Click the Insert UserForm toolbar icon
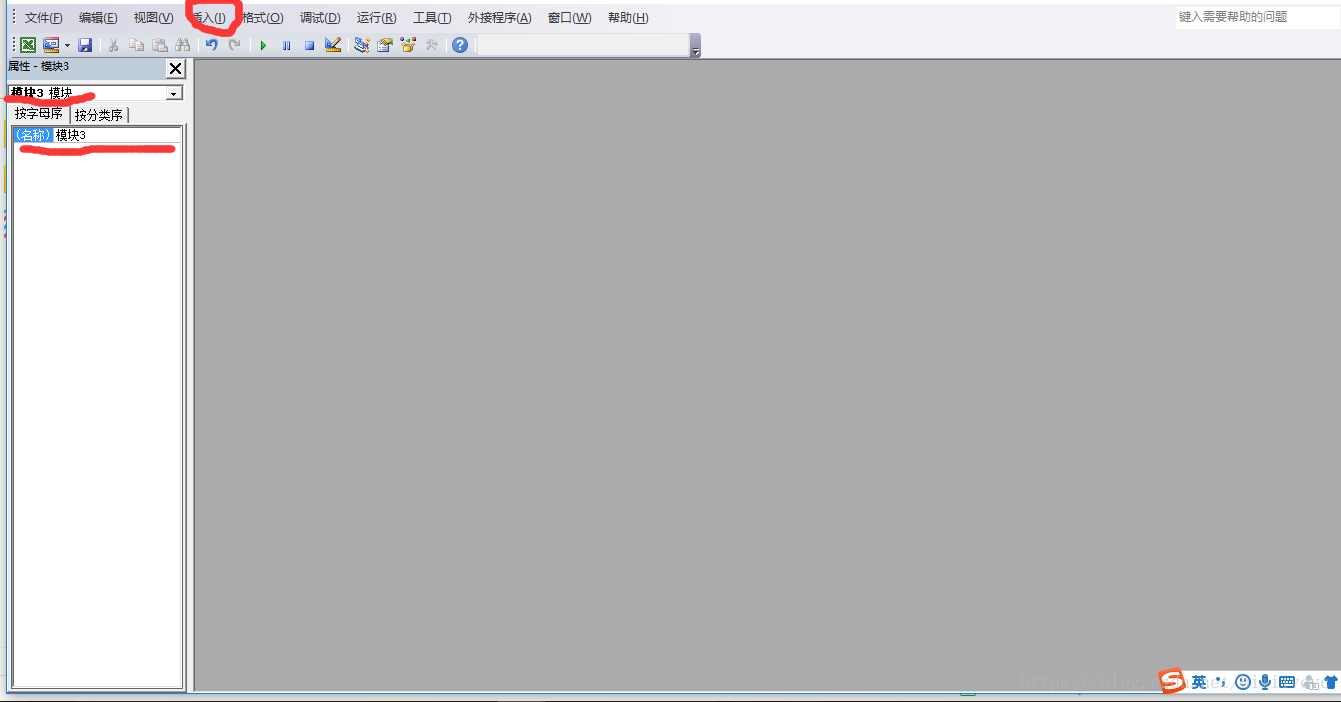This screenshot has height=702, width=1341. (51, 45)
